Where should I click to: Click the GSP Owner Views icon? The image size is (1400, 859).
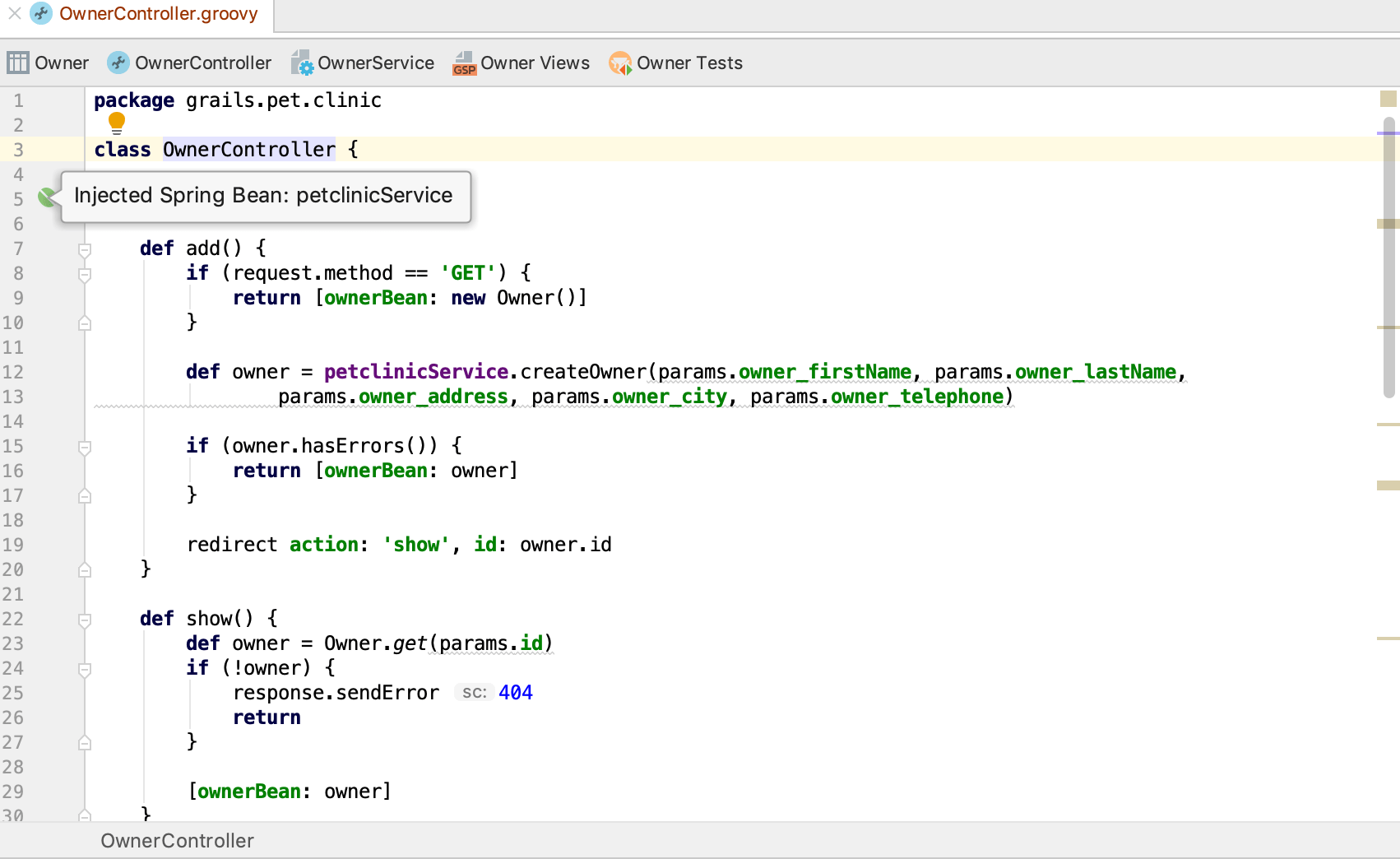coord(465,63)
